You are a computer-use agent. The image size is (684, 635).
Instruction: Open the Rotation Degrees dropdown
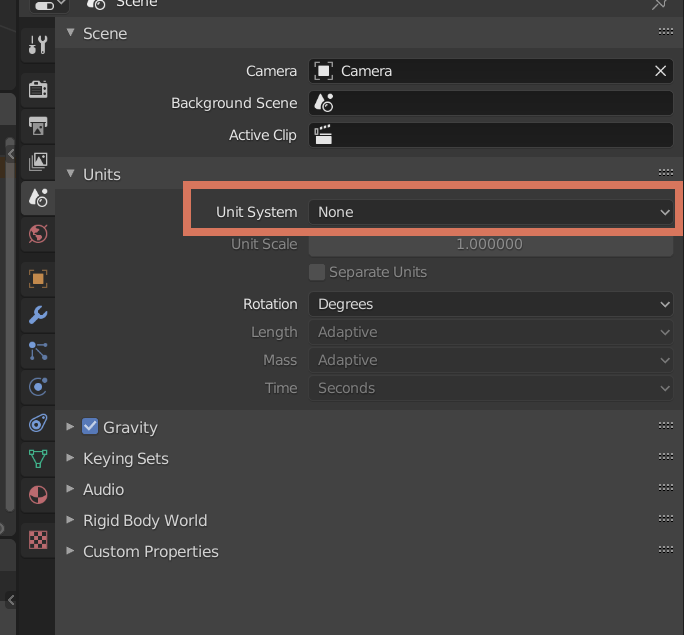tap(491, 304)
